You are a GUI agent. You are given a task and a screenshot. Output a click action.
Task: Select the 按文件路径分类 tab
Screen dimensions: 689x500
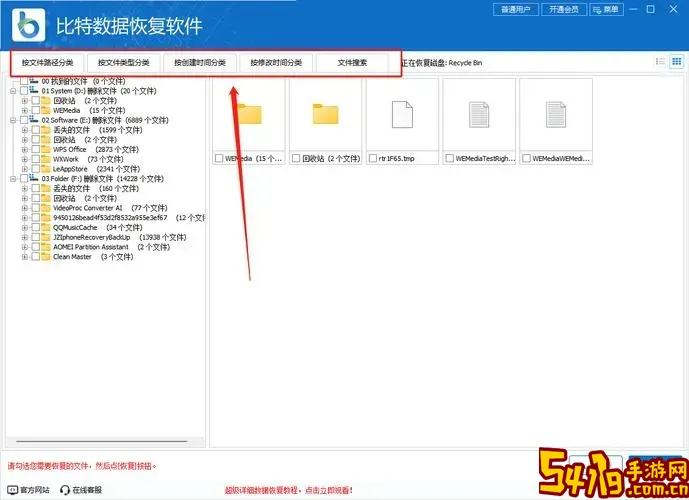tap(47, 63)
